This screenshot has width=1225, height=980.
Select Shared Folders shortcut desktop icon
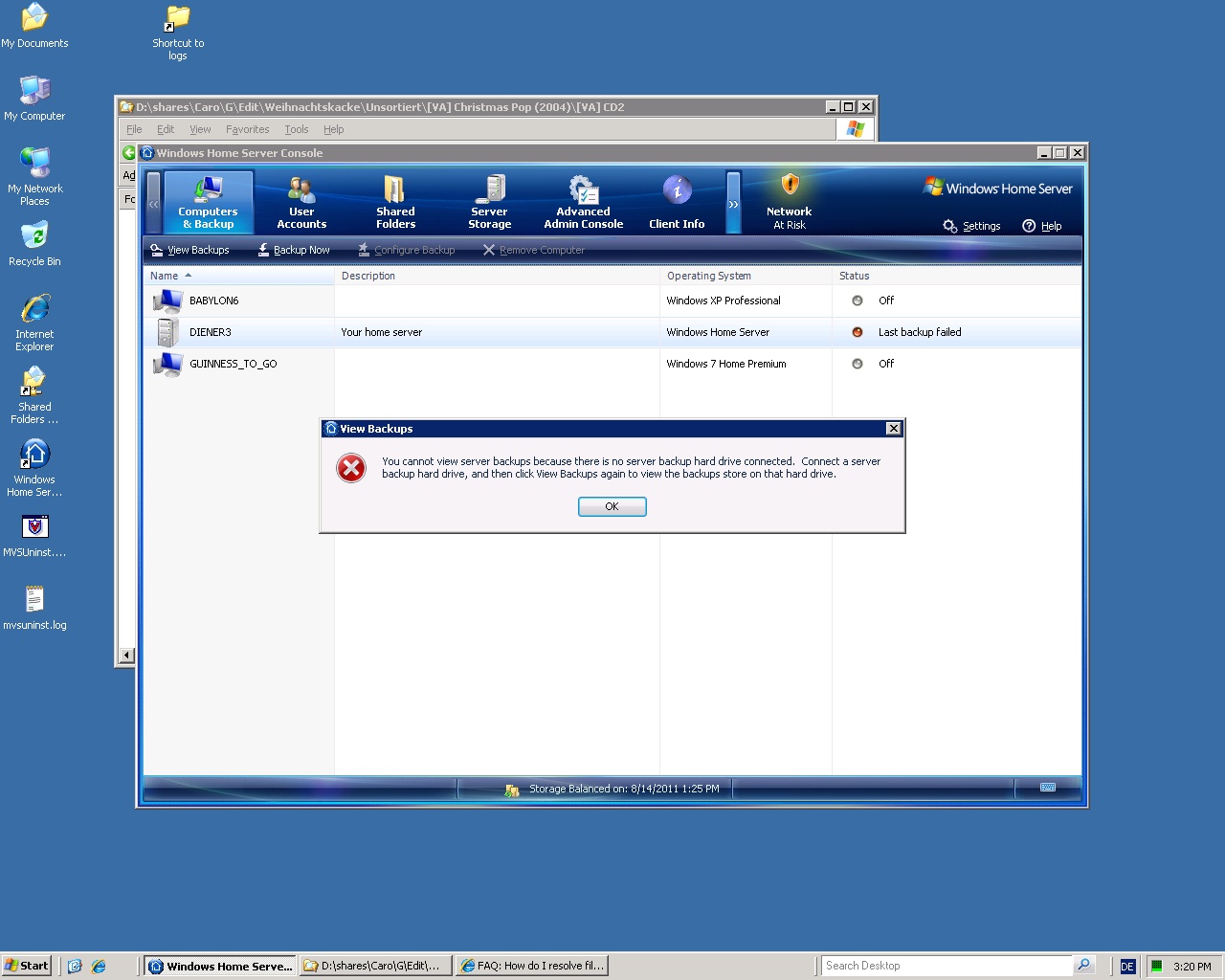click(34, 395)
